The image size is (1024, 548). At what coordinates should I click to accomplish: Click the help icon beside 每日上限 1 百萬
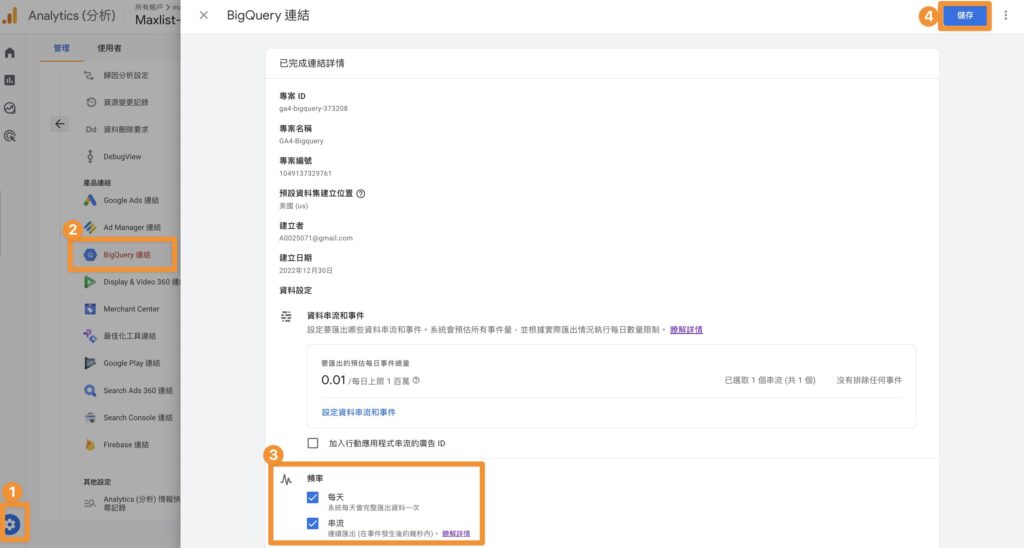pyautogui.click(x=416, y=380)
